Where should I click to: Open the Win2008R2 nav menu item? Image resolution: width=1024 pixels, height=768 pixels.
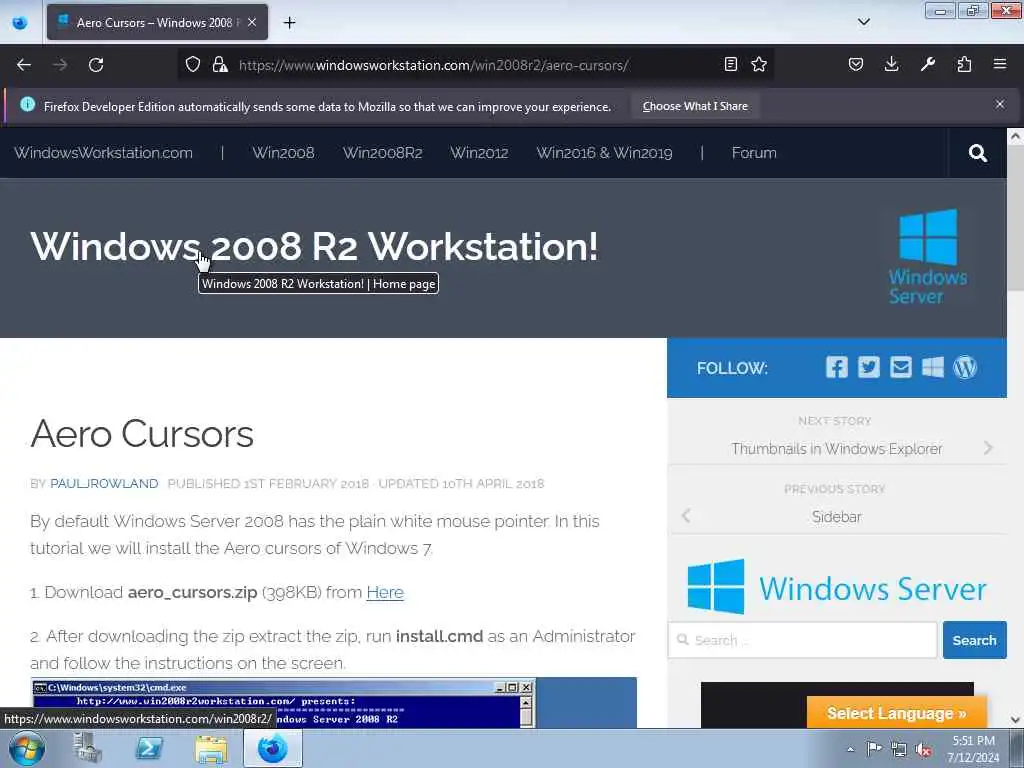coord(383,153)
